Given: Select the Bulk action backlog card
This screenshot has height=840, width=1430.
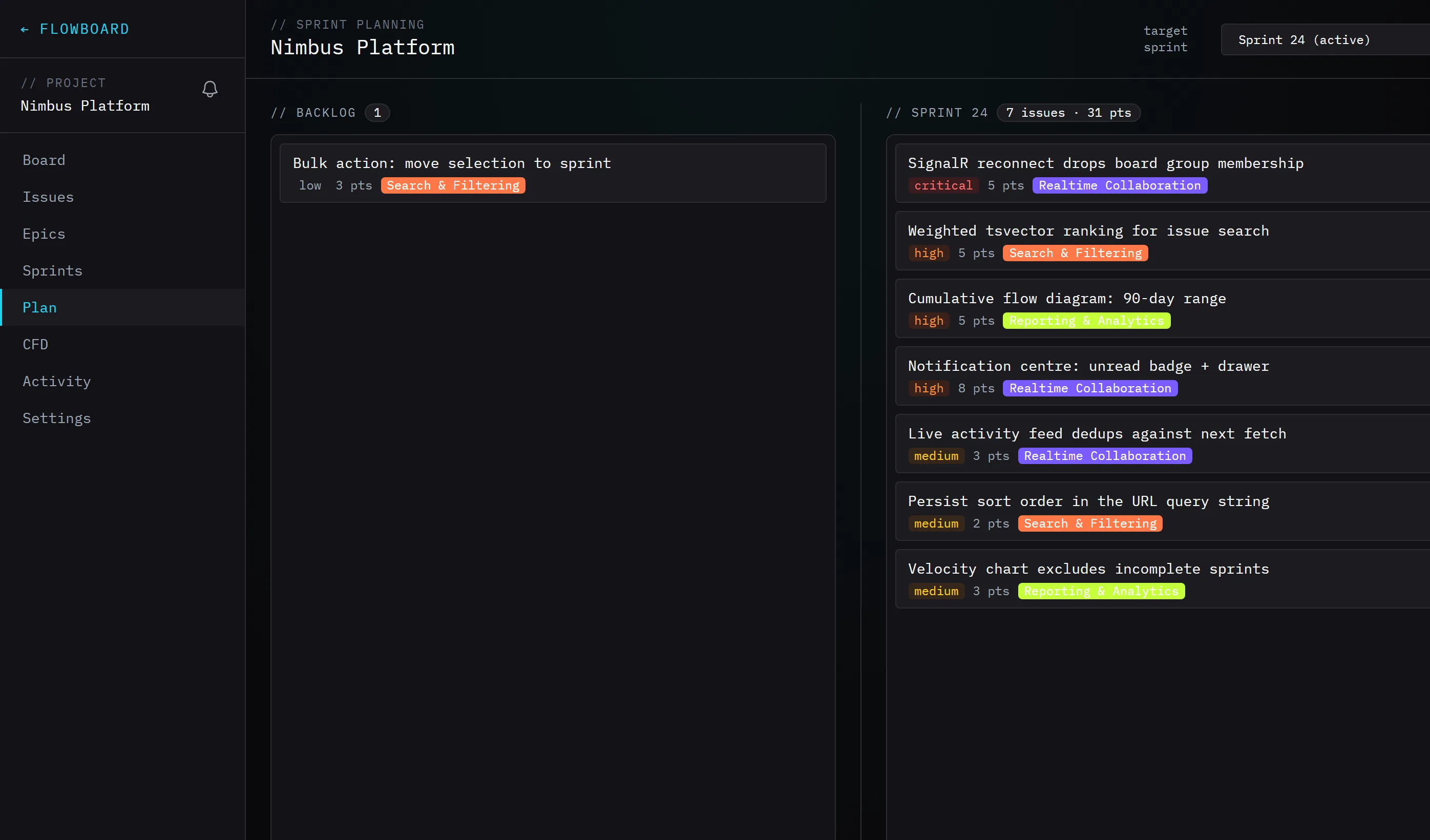Looking at the screenshot, I should pos(553,173).
